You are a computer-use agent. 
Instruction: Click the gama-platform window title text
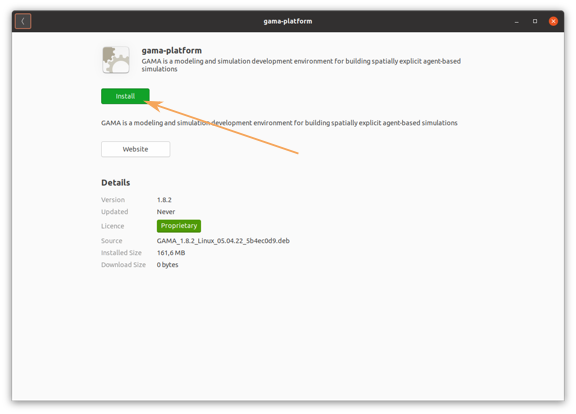click(x=288, y=21)
